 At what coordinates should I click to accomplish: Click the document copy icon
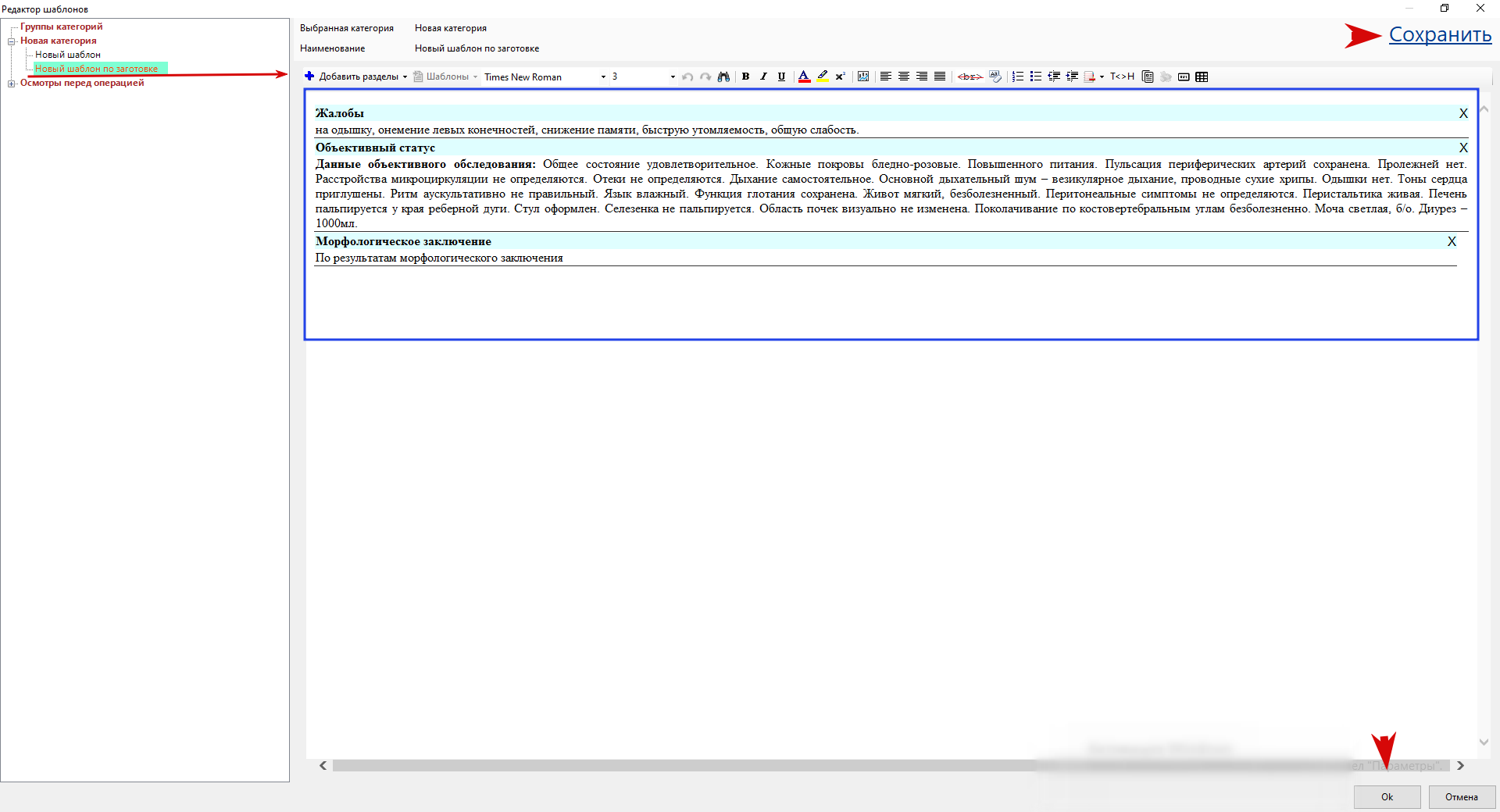1148,77
